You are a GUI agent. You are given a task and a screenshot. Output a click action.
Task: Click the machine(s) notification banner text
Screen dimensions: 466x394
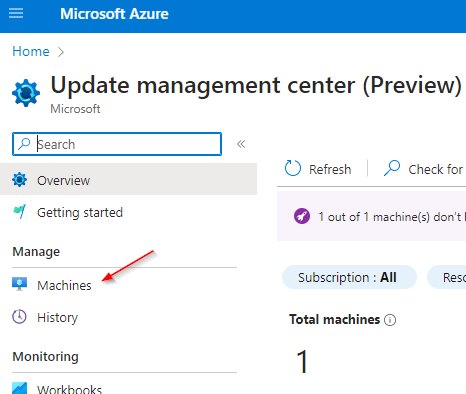tap(391, 217)
